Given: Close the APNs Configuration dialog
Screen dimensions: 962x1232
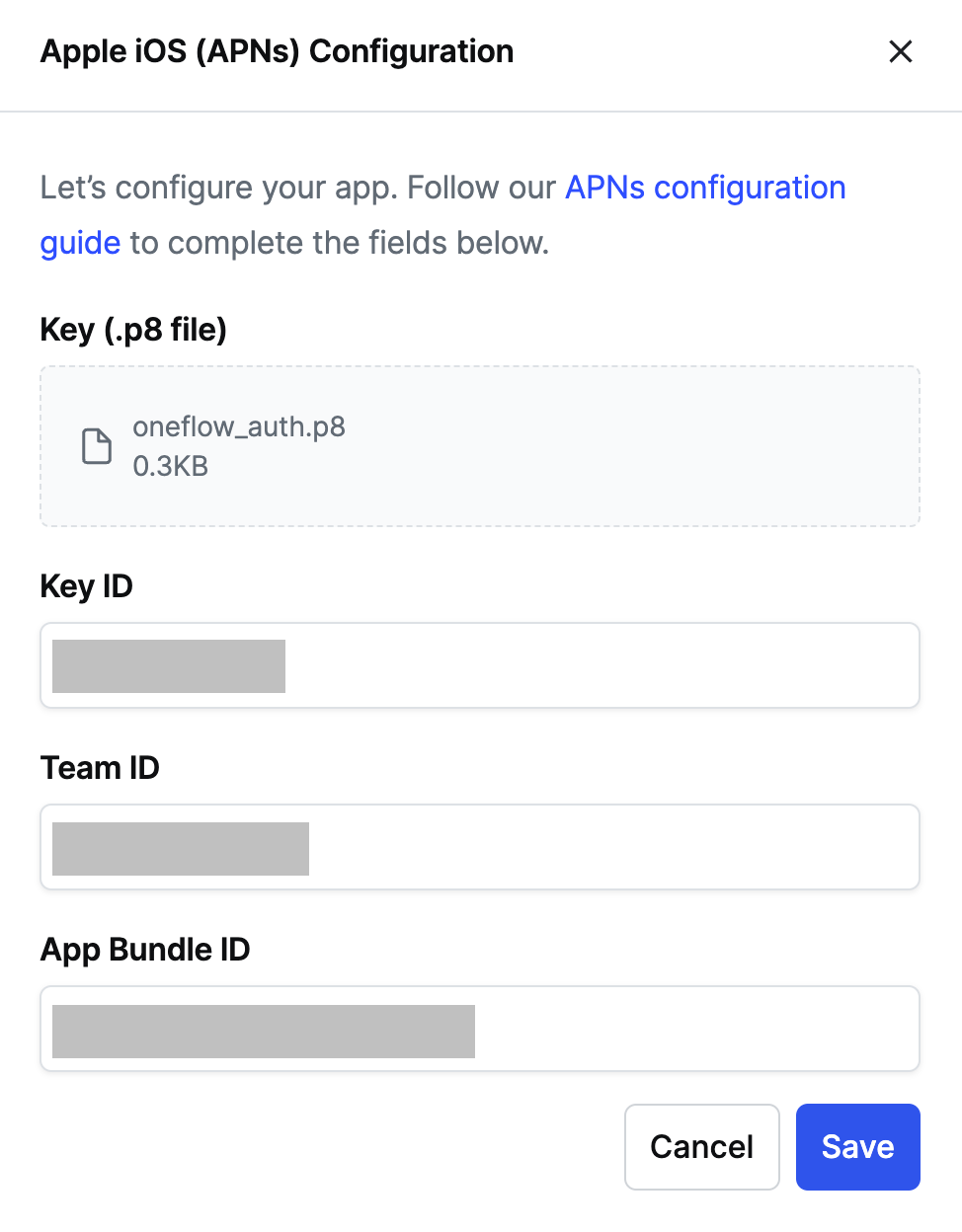Looking at the screenshot, I should (x=900, y=51).
